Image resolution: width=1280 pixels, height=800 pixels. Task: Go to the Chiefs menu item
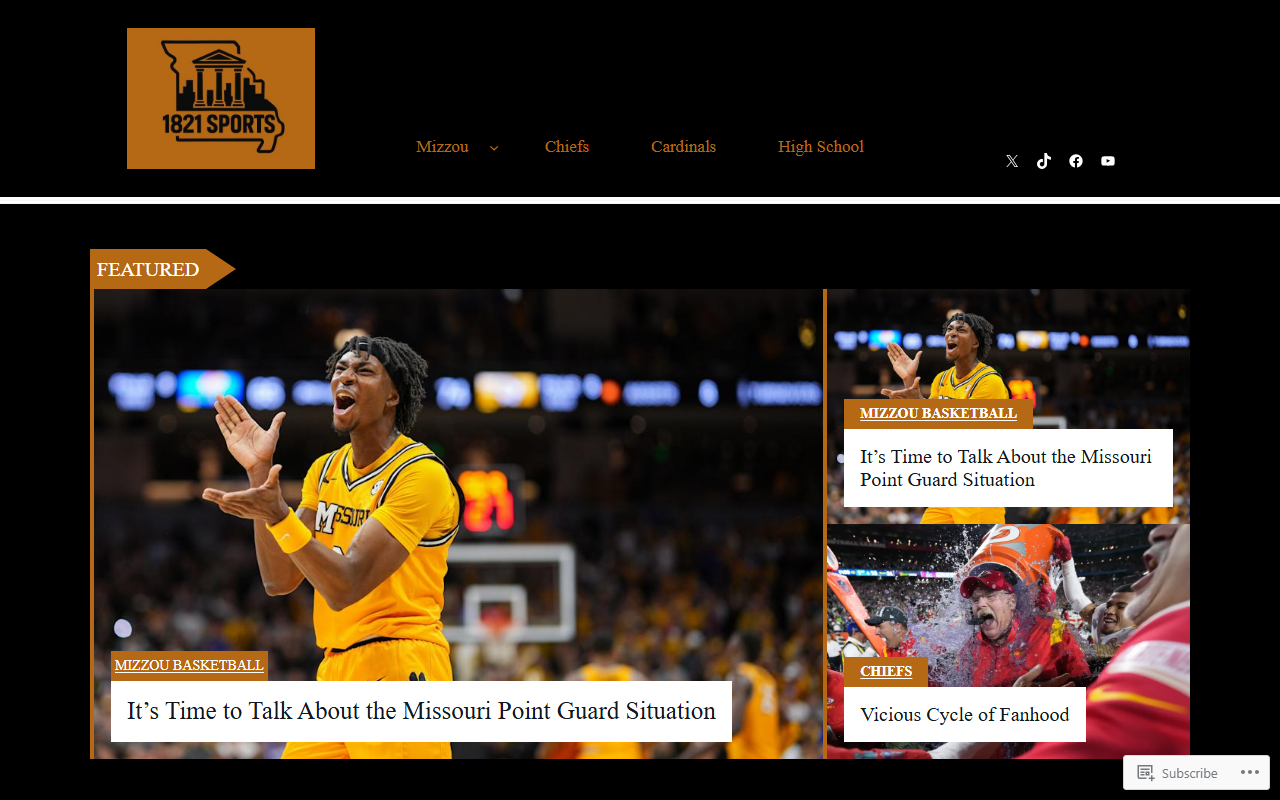coord(567,147)
